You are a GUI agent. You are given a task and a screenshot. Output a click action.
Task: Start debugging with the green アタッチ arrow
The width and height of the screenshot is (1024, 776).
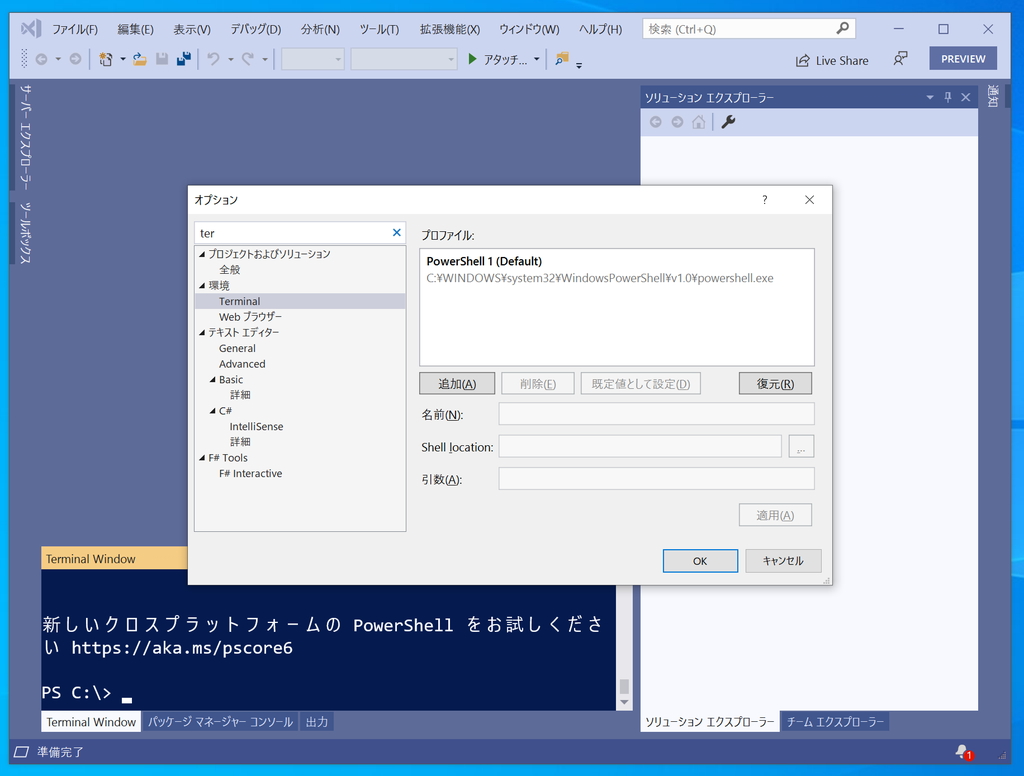click(x=470, y=59)
